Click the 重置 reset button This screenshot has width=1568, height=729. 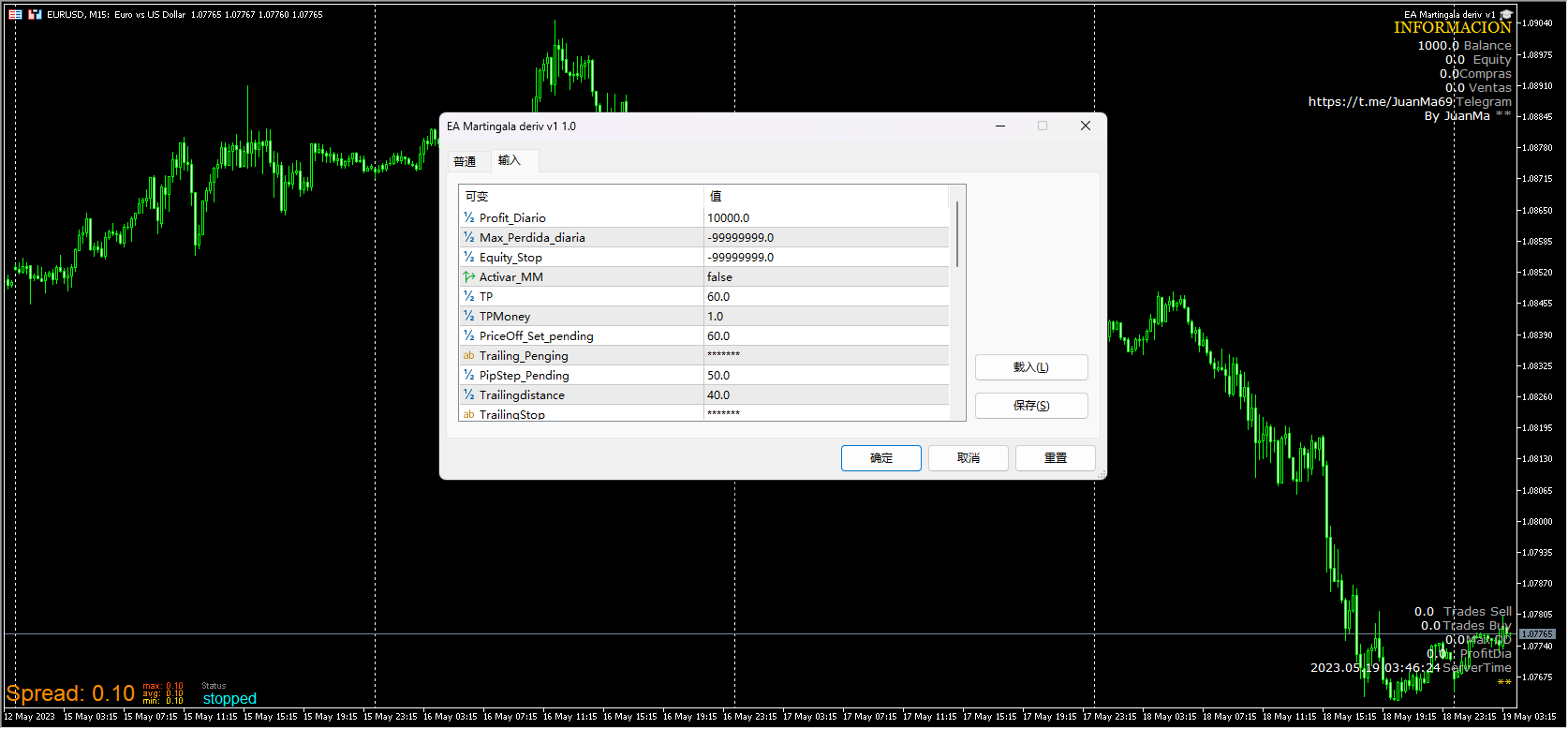click(1055, 458)
